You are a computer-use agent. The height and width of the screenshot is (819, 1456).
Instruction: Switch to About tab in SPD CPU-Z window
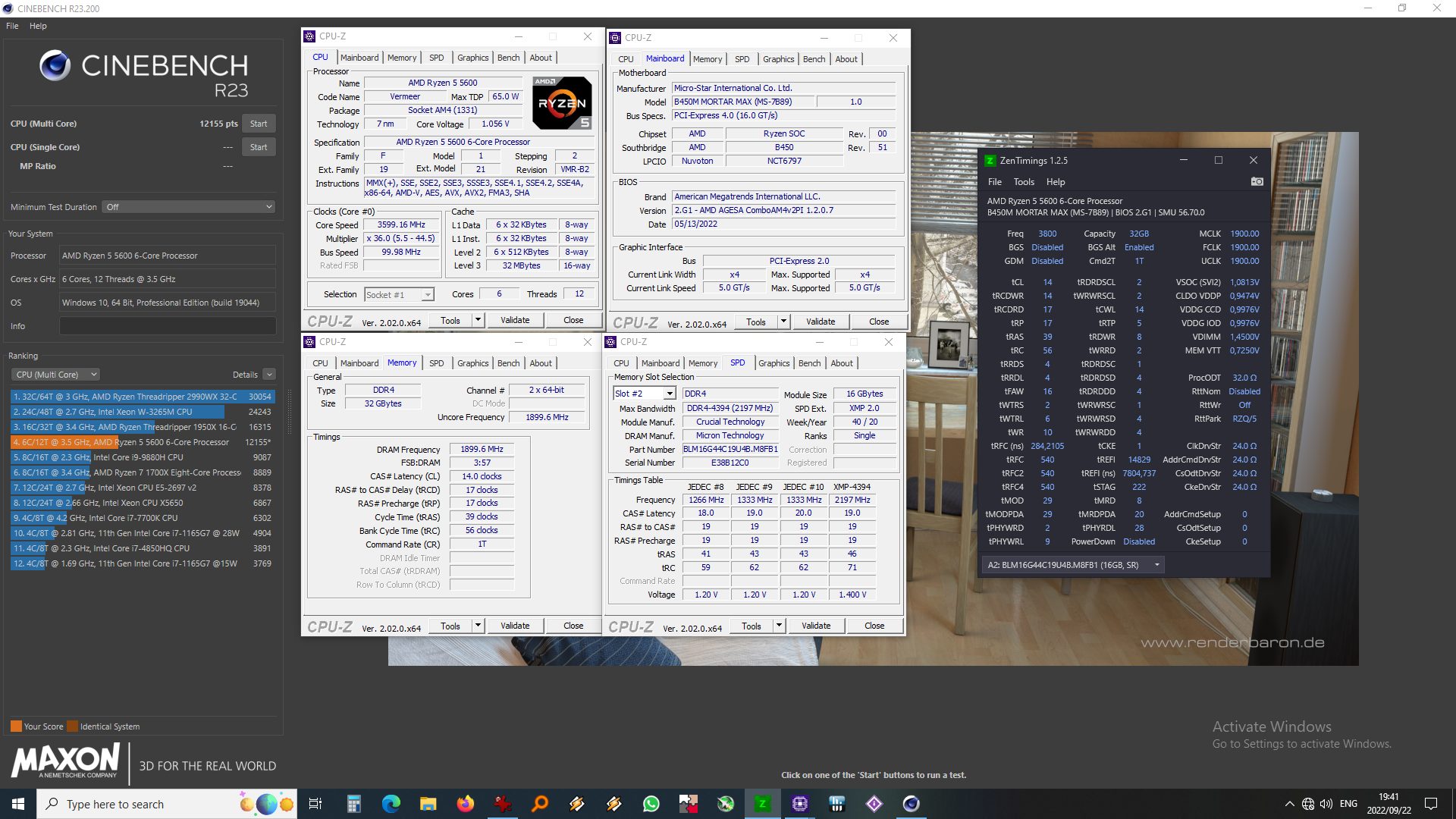point(842,363)
